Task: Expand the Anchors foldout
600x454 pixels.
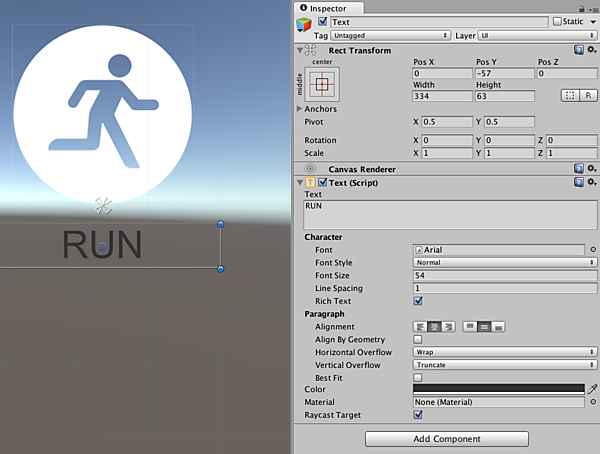Action: tap(300, 109)
